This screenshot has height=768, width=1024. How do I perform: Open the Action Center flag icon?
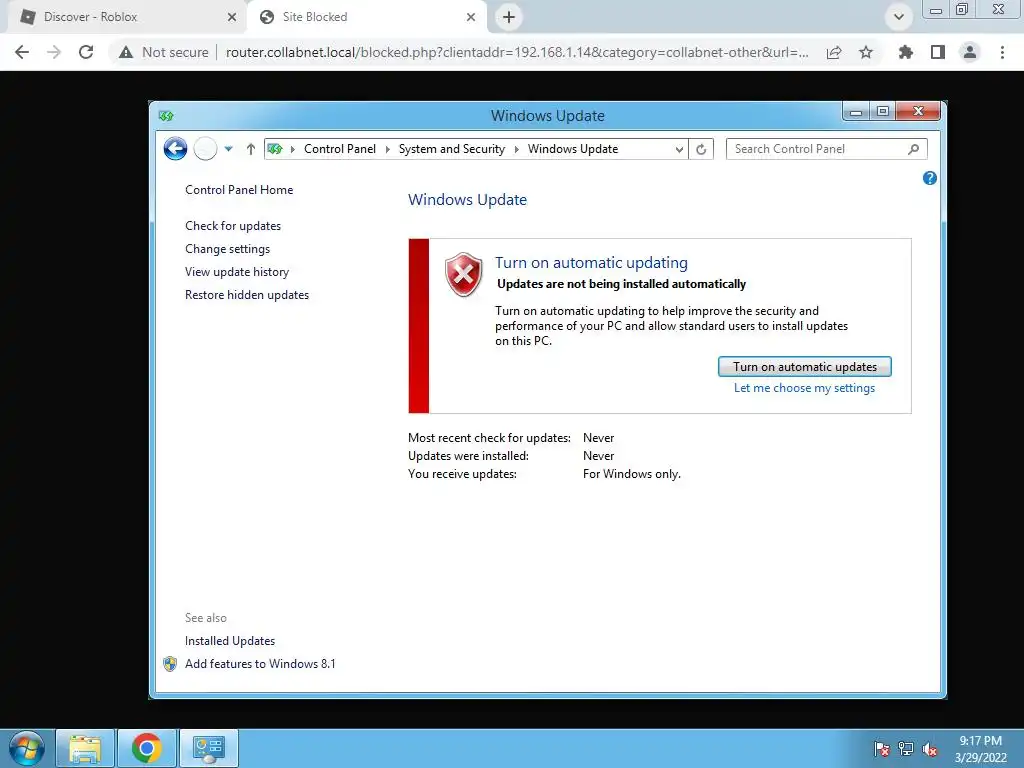[x=882, y=748]
